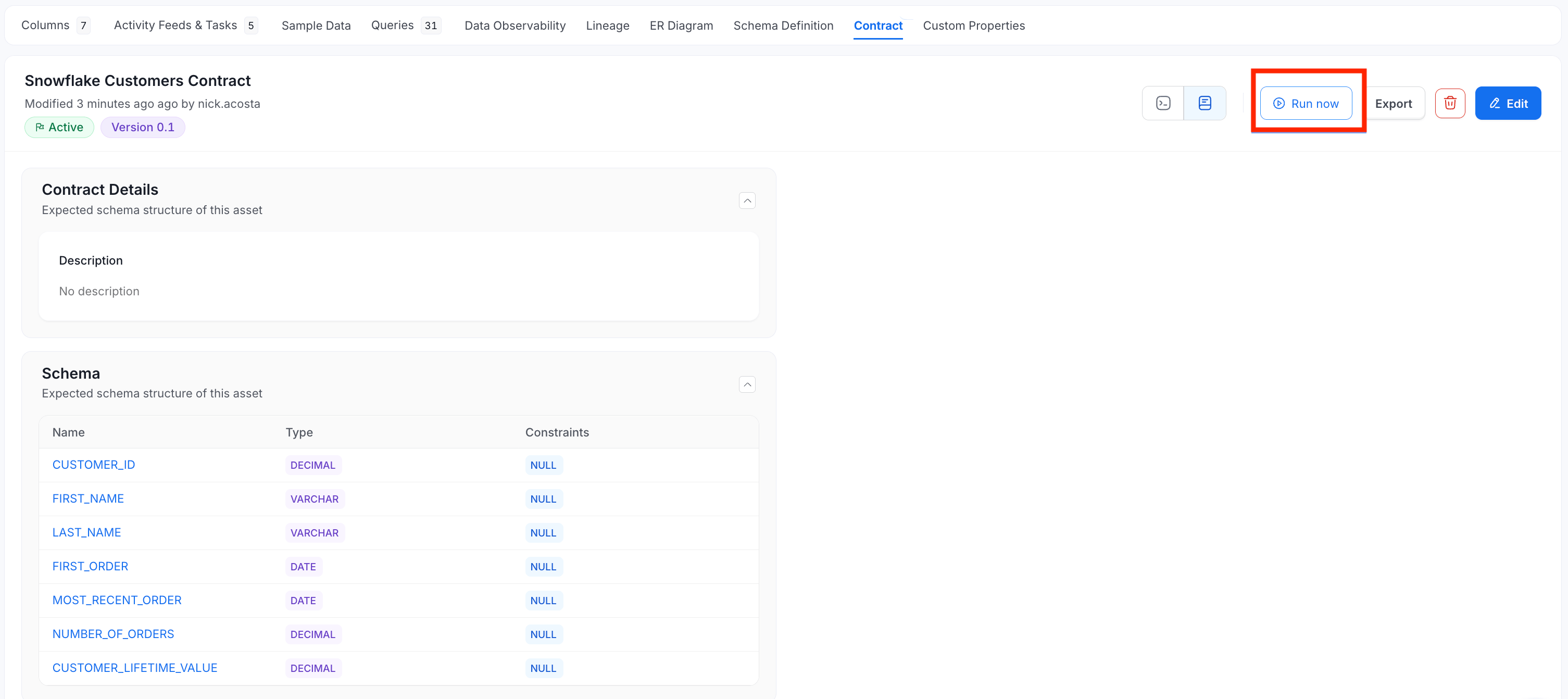
Task: Open the MOST_RECENT_ORDER column link
Action: (x=117, y=601)
